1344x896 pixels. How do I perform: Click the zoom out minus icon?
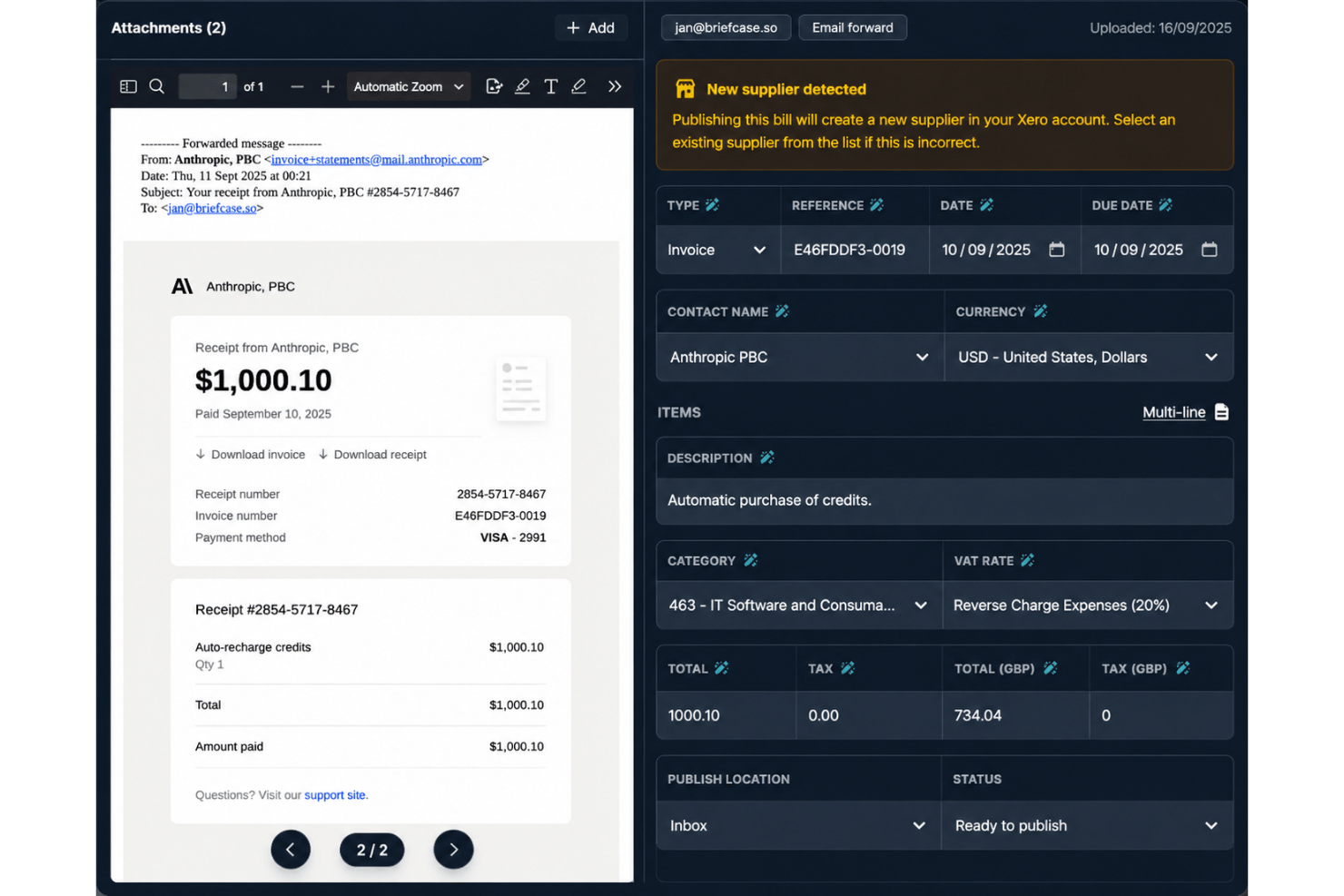click(297, 86)
